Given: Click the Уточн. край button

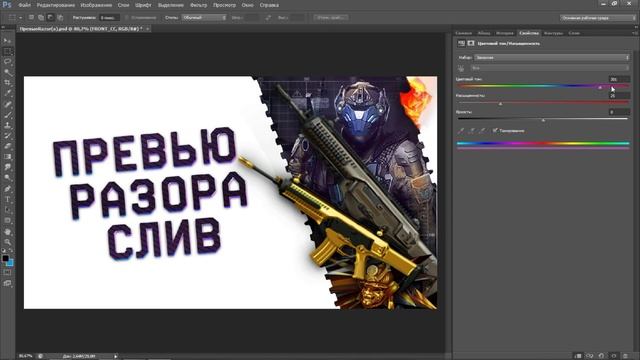Looking at the screenshot, I should [x=331, y=18].
